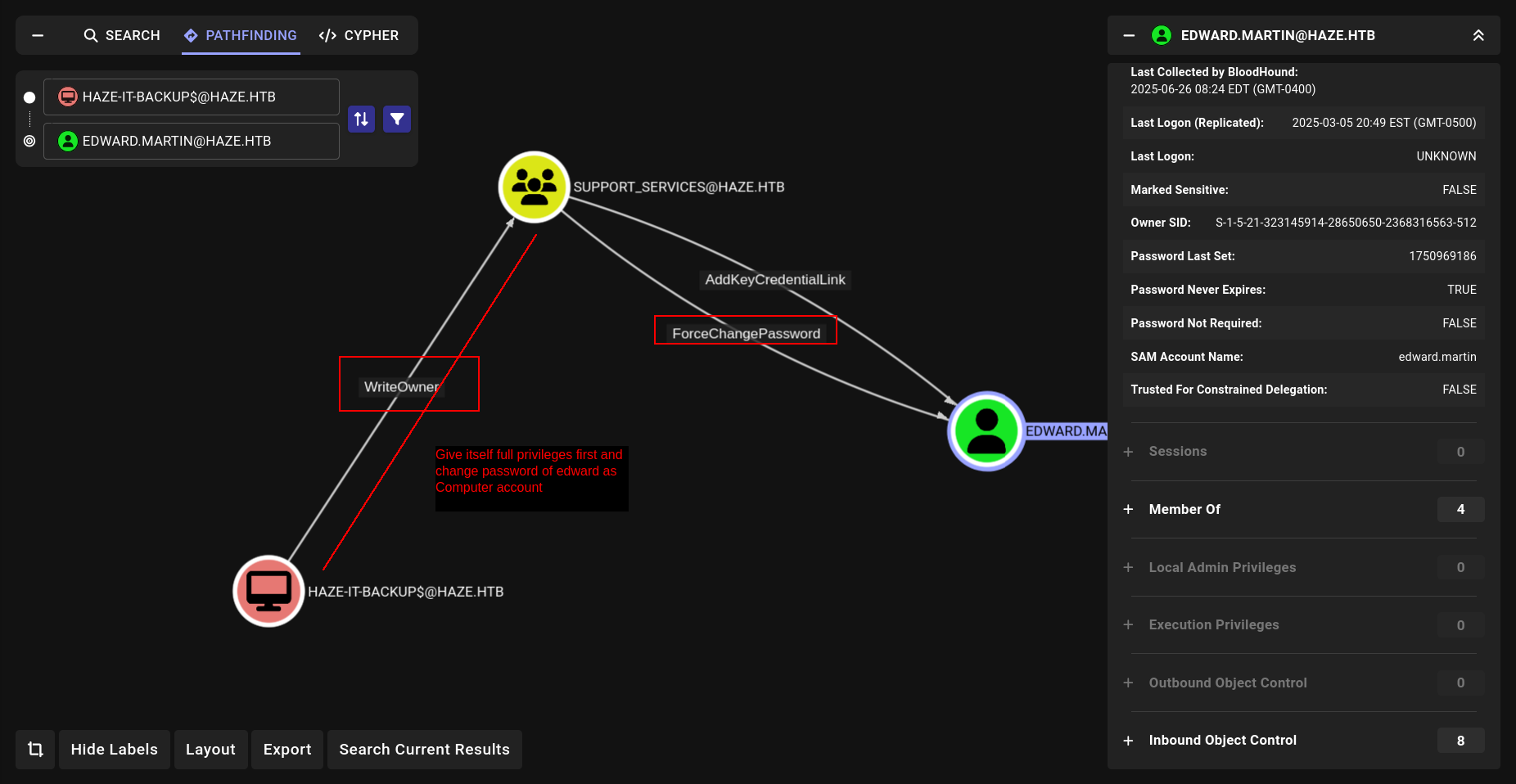
Task: Open the edge filter funnel button
Action: [x=397, y=119]
